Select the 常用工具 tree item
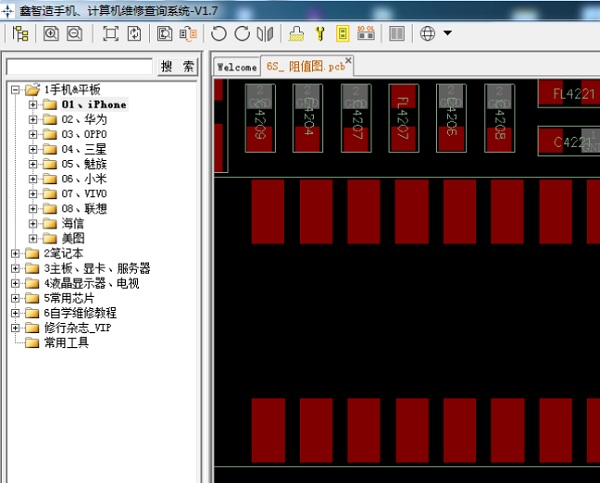600x483 pixels. pyautogui.click(x=66, y=343)
